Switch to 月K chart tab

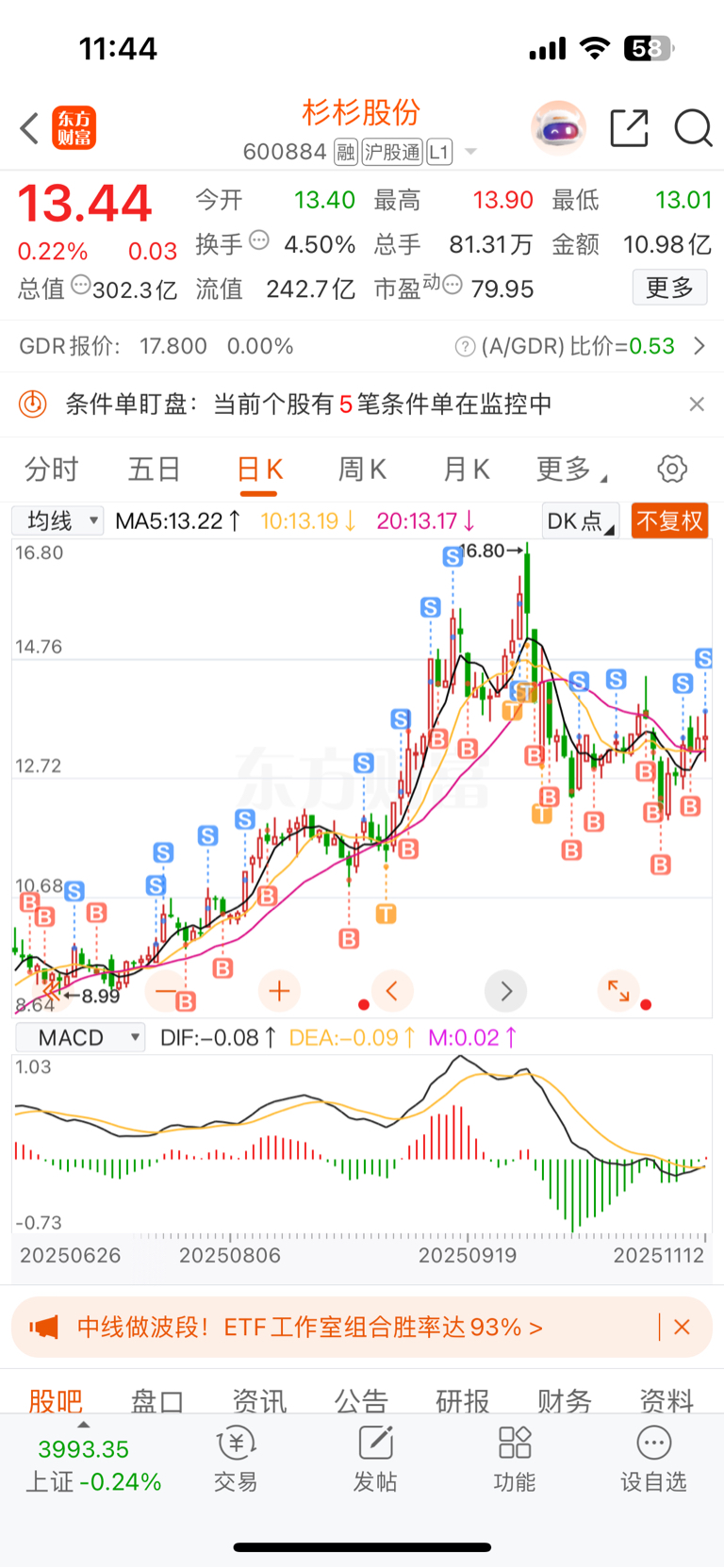pyautogui.click(x=466, y=469)
